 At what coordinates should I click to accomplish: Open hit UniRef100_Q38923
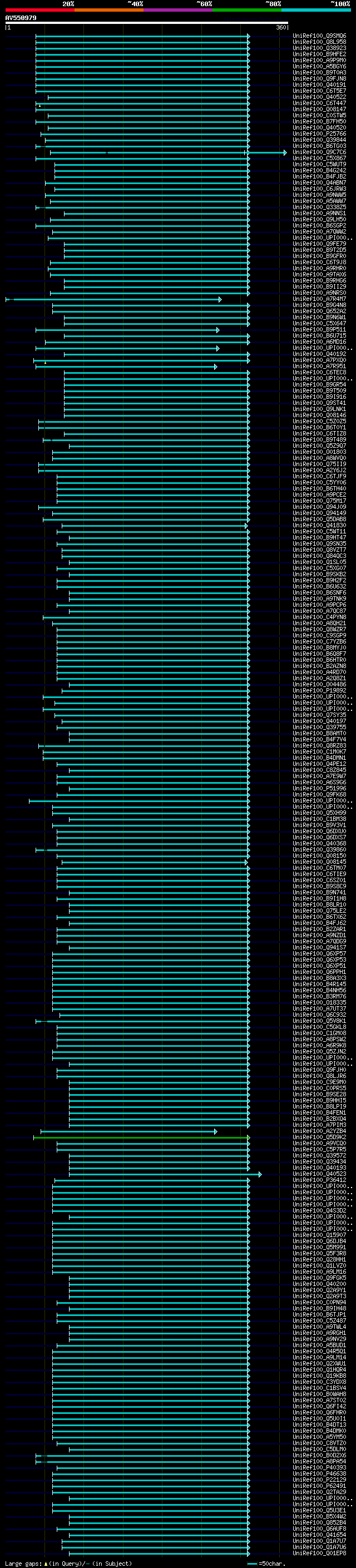click(319, 48)
